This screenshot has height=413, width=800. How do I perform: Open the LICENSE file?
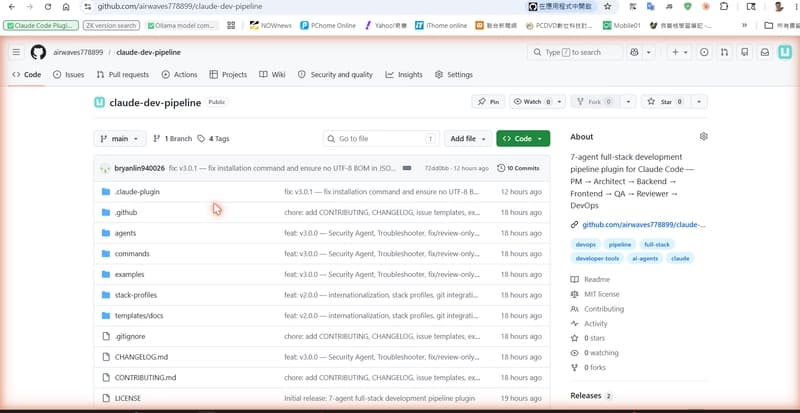[x=128, y=398]
